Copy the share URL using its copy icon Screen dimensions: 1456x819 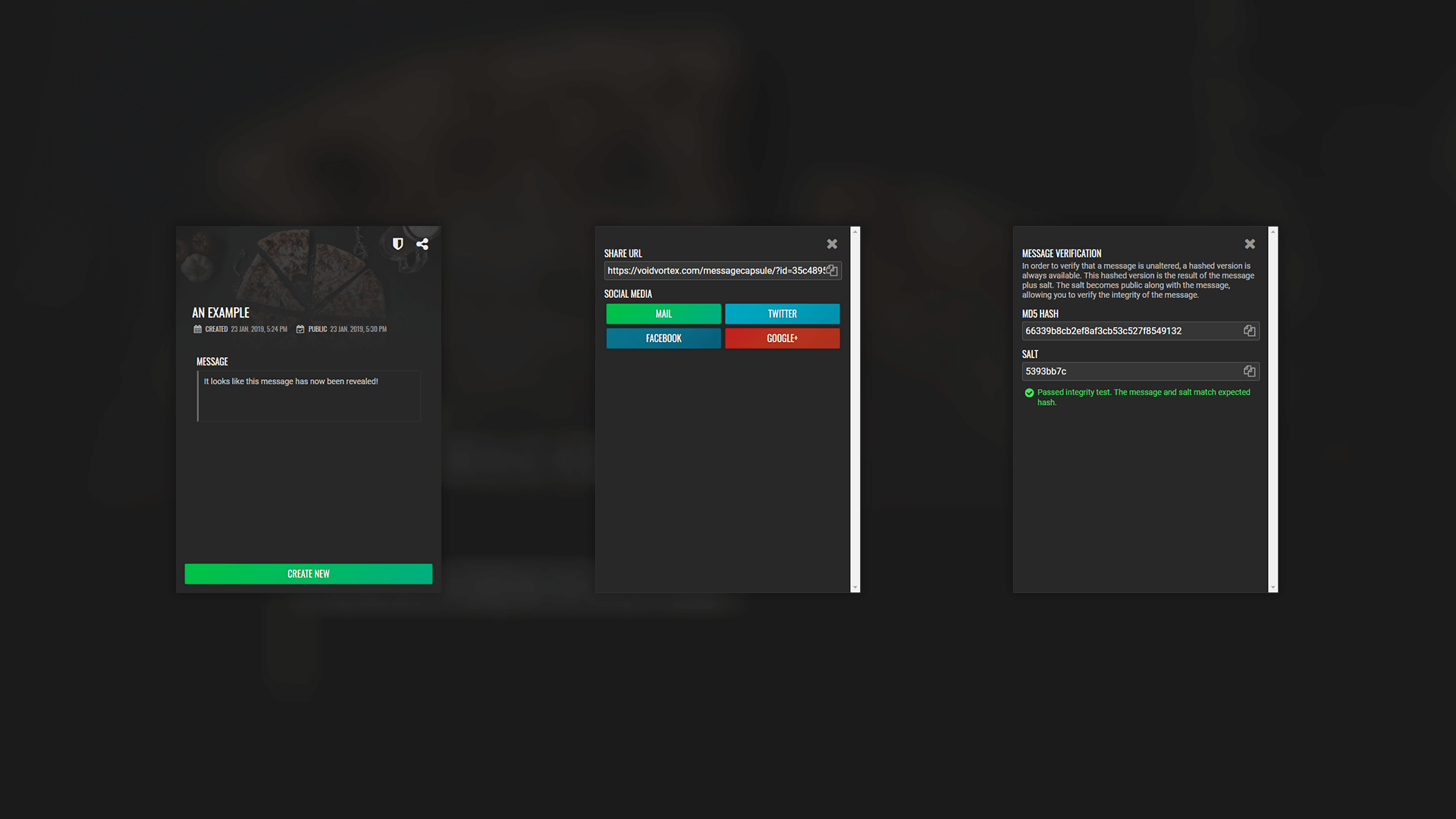[x=832, y=270]
